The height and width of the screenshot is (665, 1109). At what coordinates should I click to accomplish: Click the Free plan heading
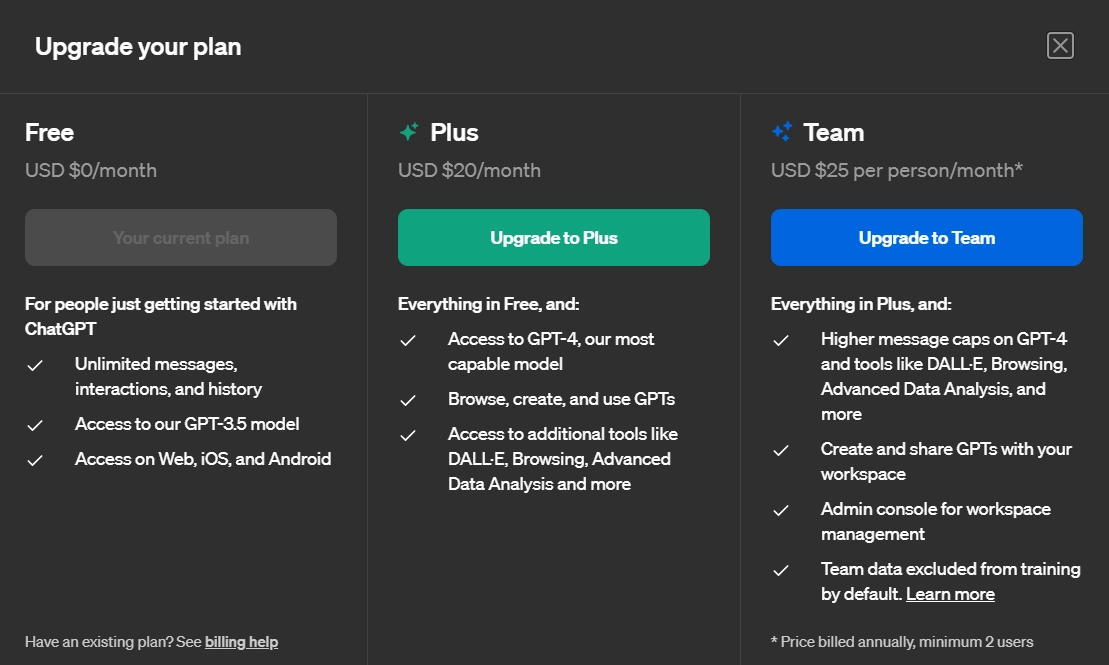click(x=50, y=132)
